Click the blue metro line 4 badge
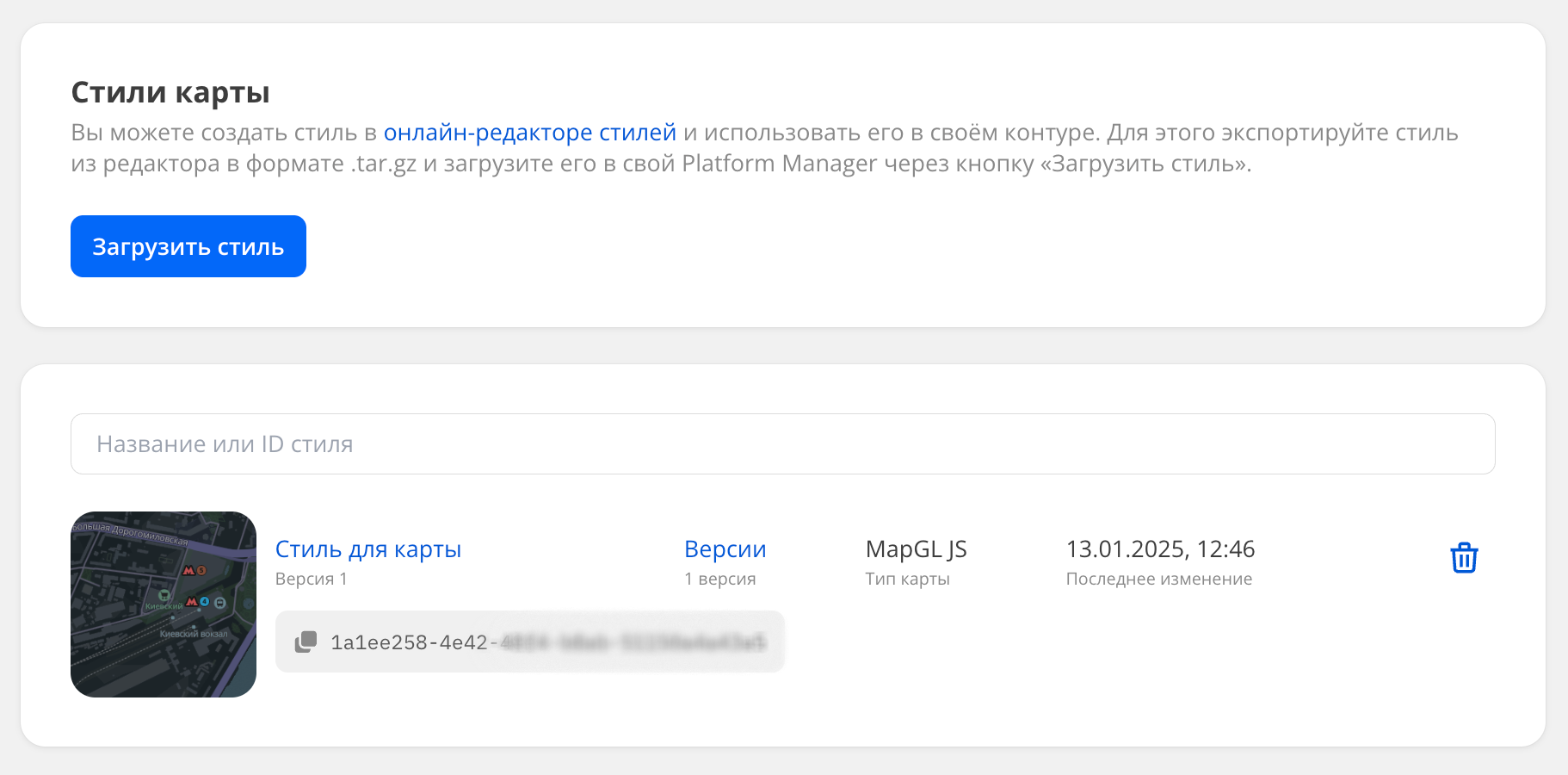The width and height of the screenshot is (1568, 775). coord(205,601)
